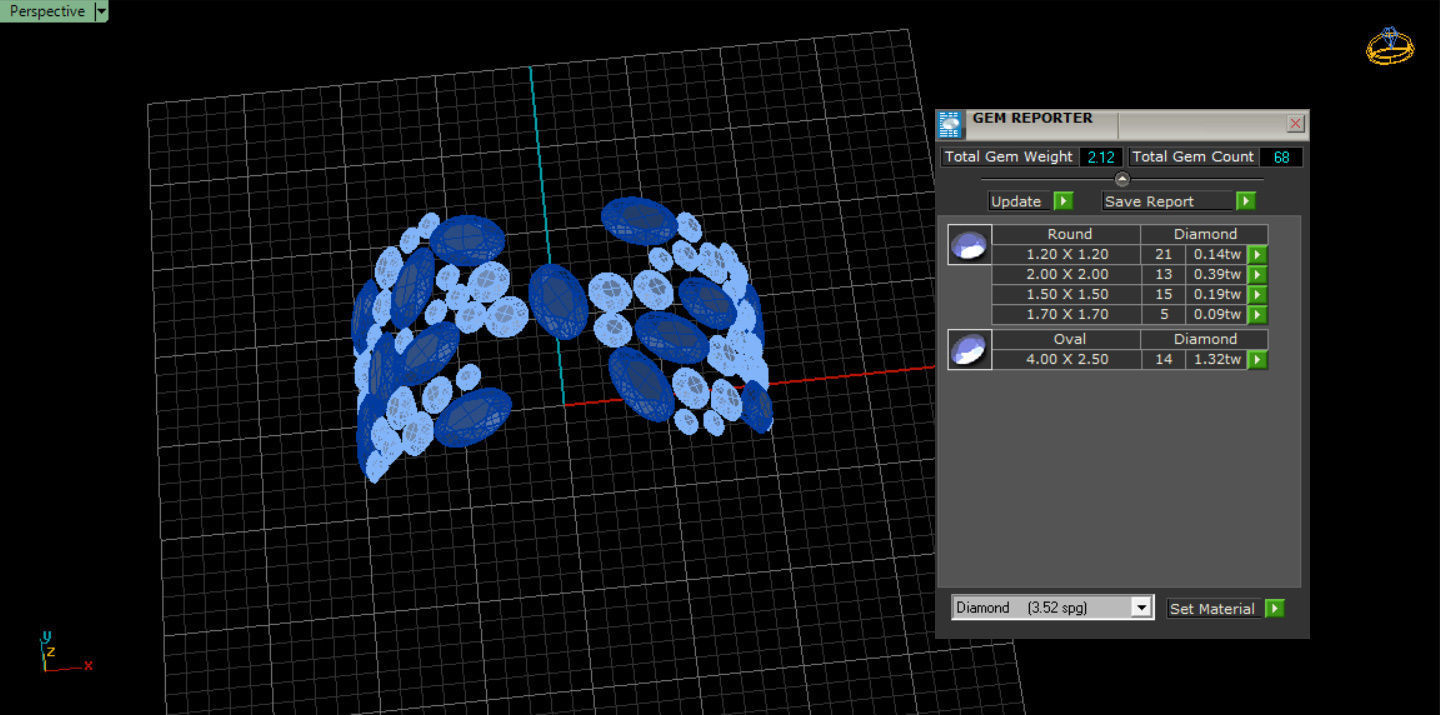
Task: Click the Total Gem Weight value 2.12
Action: pos(1101,157)
